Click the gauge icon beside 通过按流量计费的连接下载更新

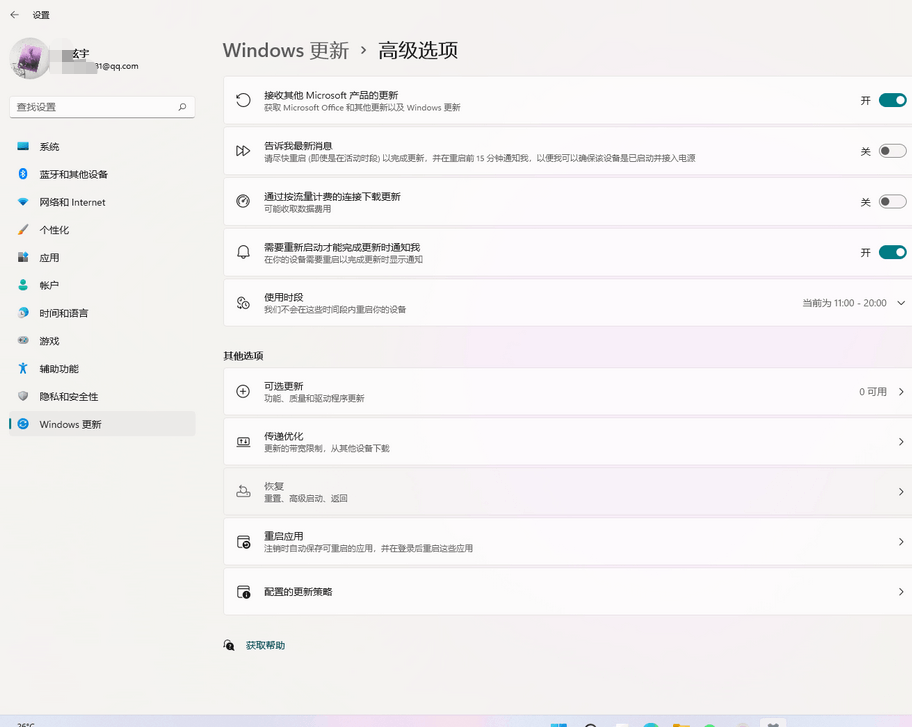pyautogui.click(x=243, y=201)
